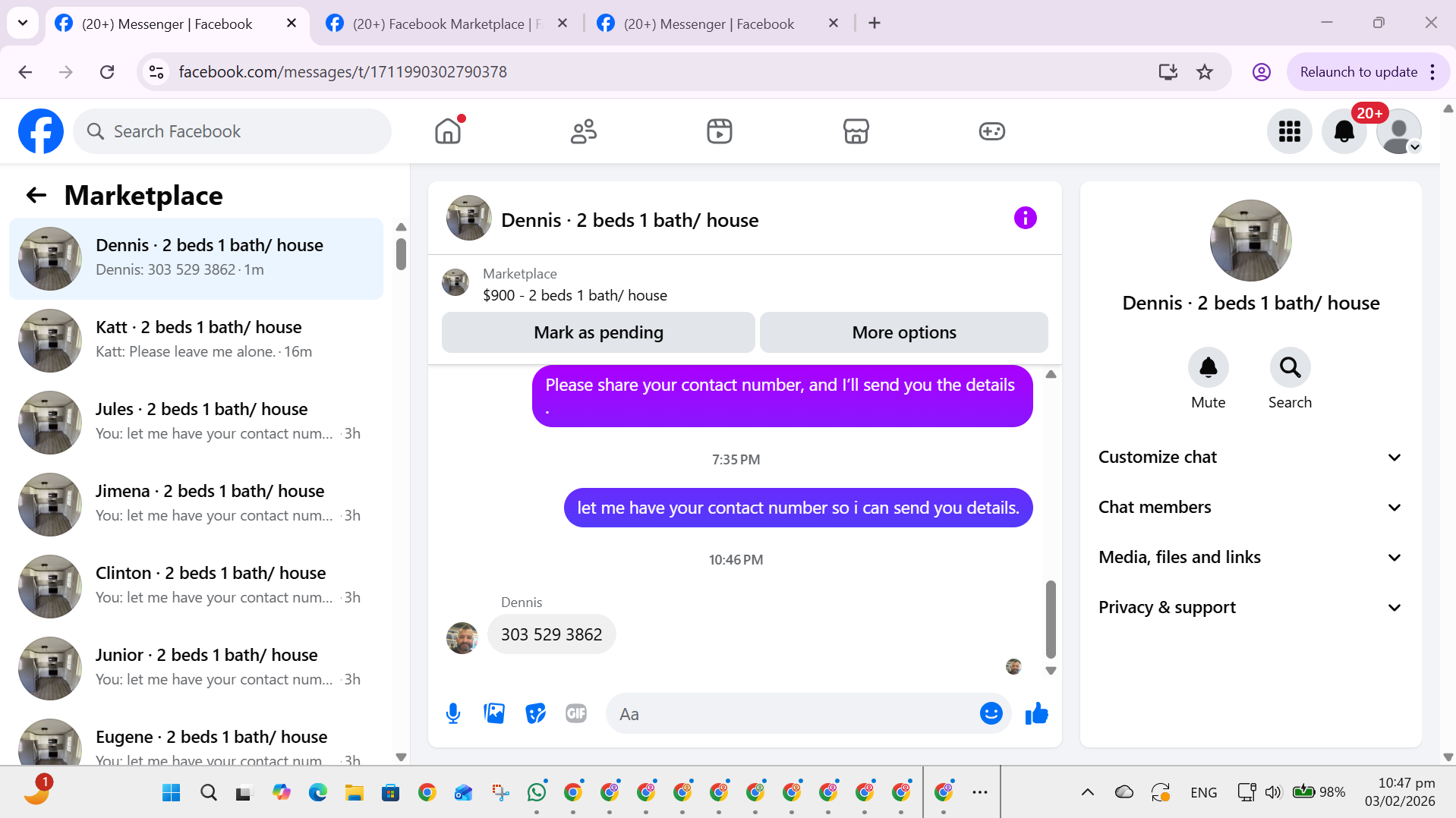1456x818 pixels.
Task: Click the message thread scrollbar thumb
Action: (1051, 620)
